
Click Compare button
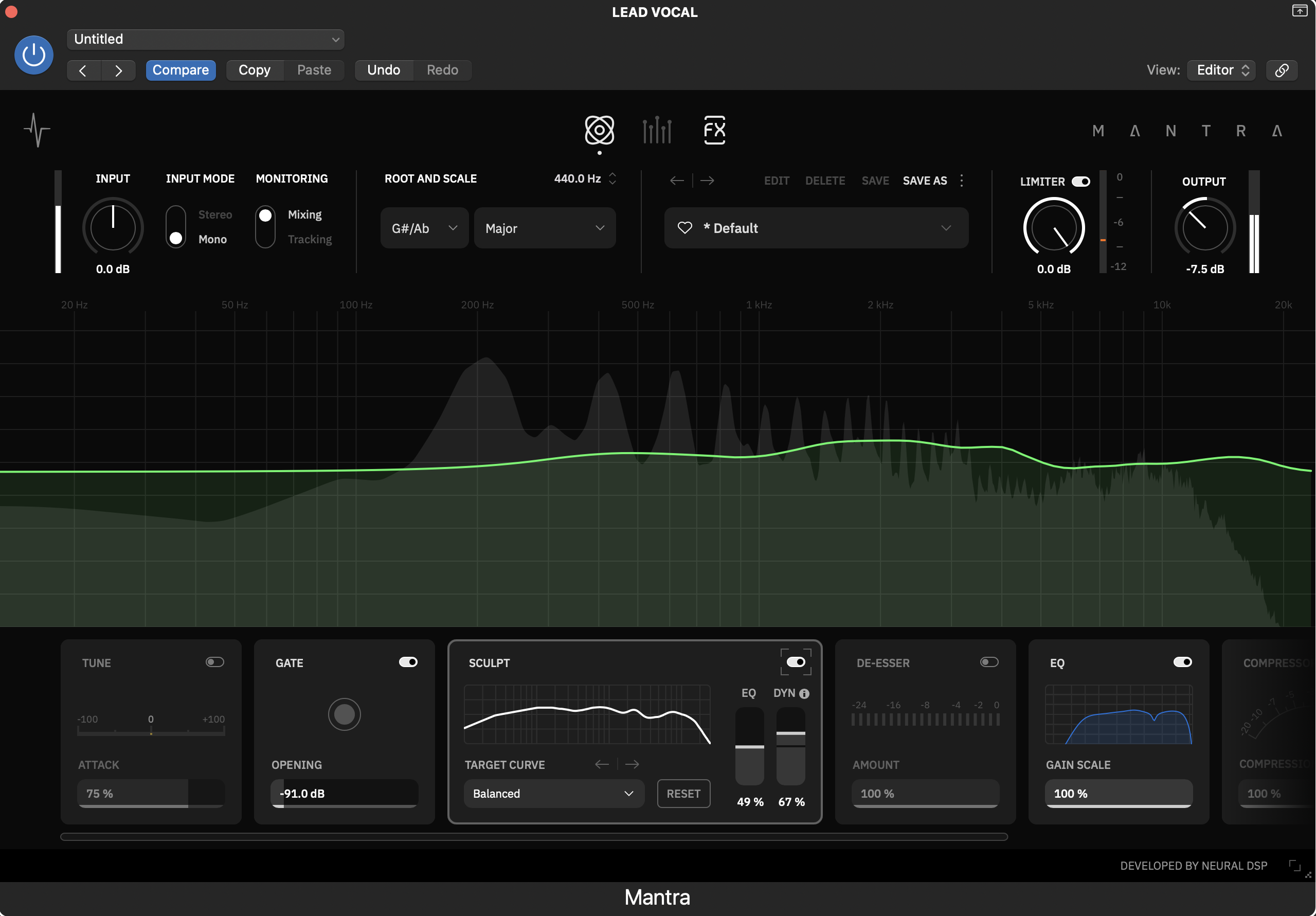[x=181, y=70]
